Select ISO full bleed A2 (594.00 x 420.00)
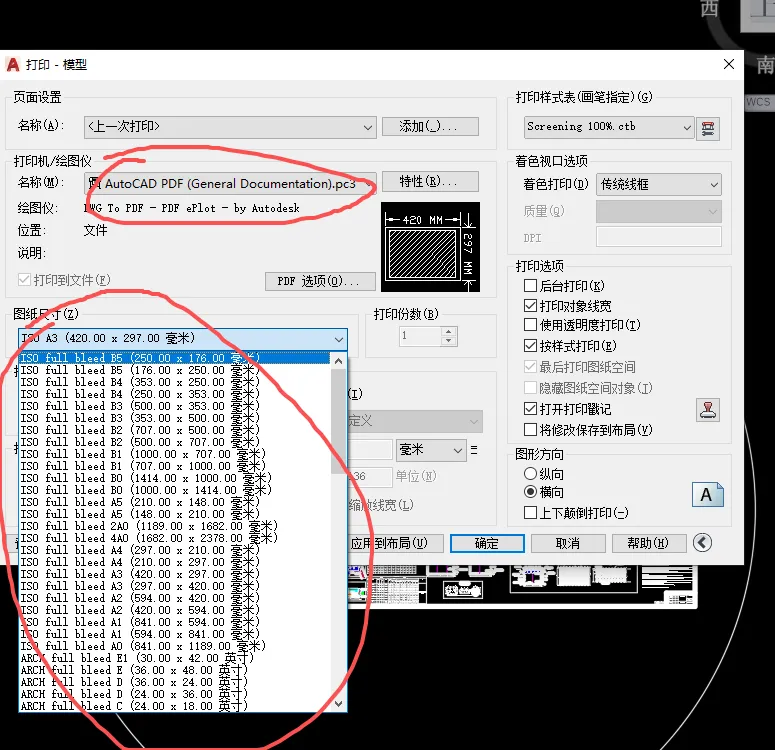 point(174,597)
